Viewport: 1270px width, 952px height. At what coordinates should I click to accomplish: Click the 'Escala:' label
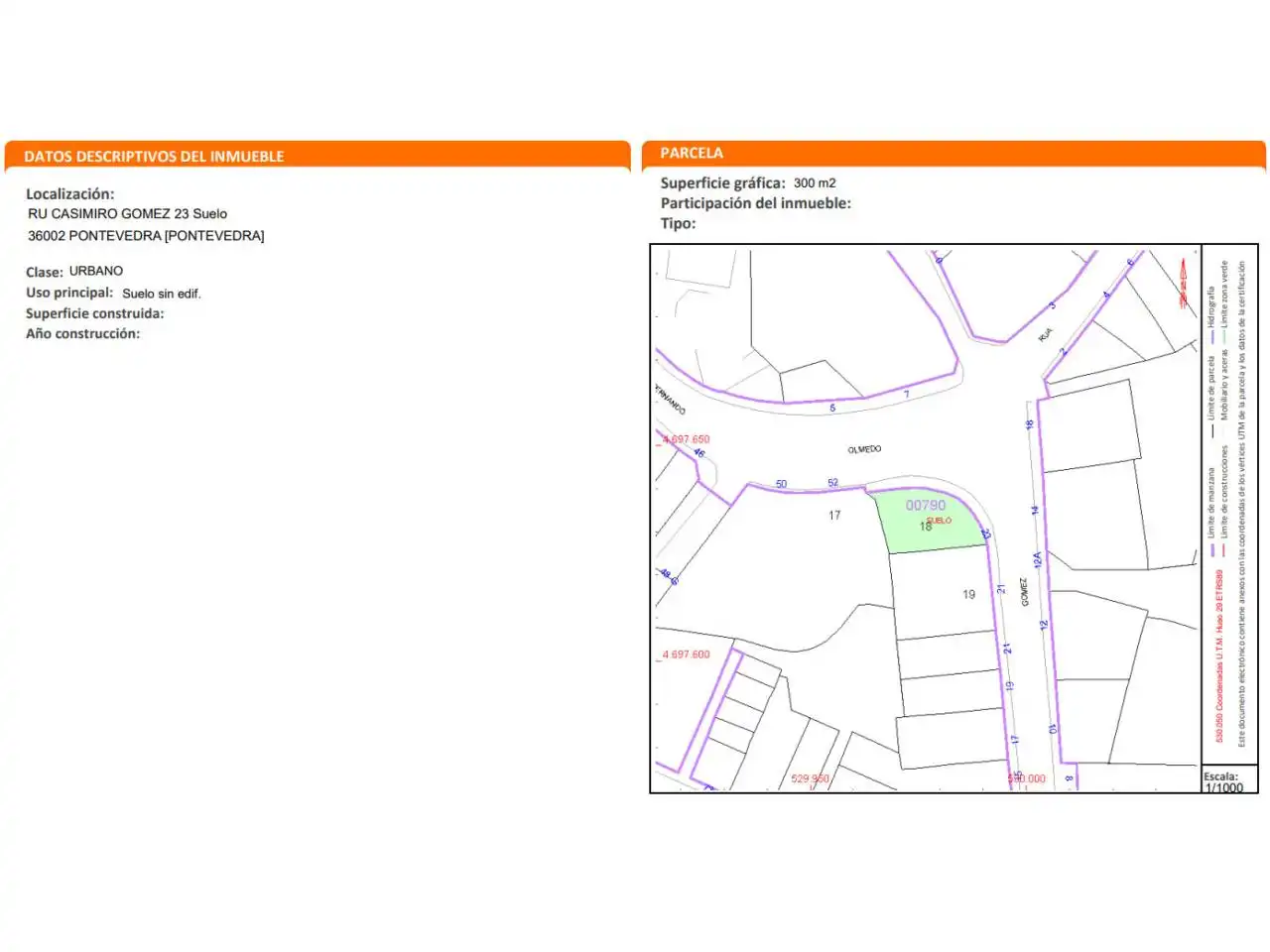click(1221, 776)
